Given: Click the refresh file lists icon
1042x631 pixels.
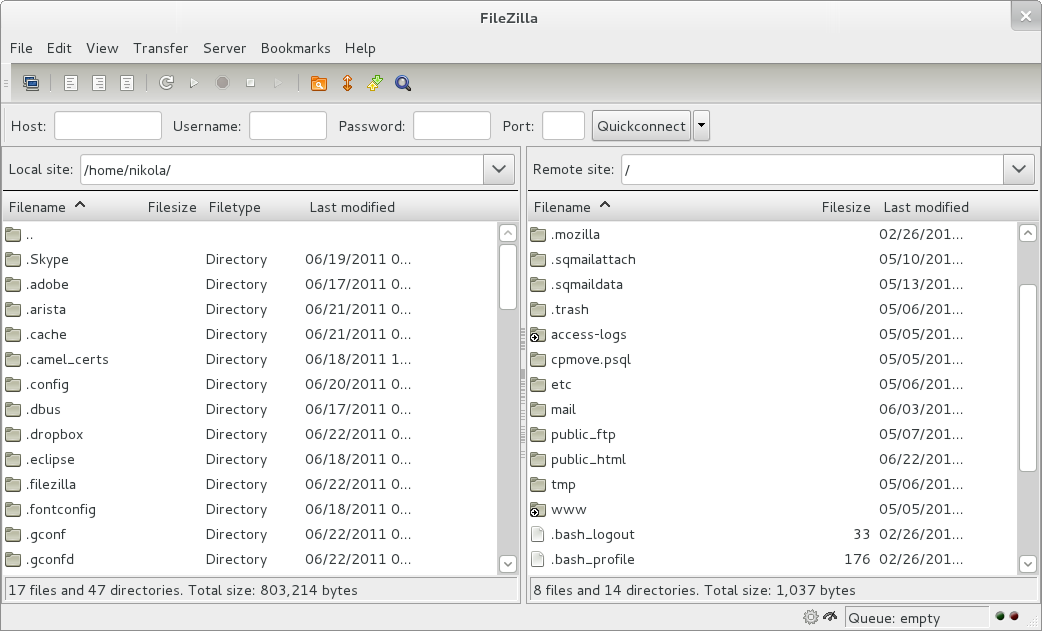Looking at the screenshot, I should tap(166, 83).
